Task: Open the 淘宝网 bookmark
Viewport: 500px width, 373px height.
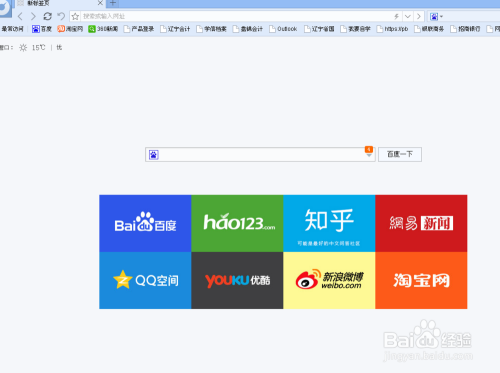Action: (70, 29)
